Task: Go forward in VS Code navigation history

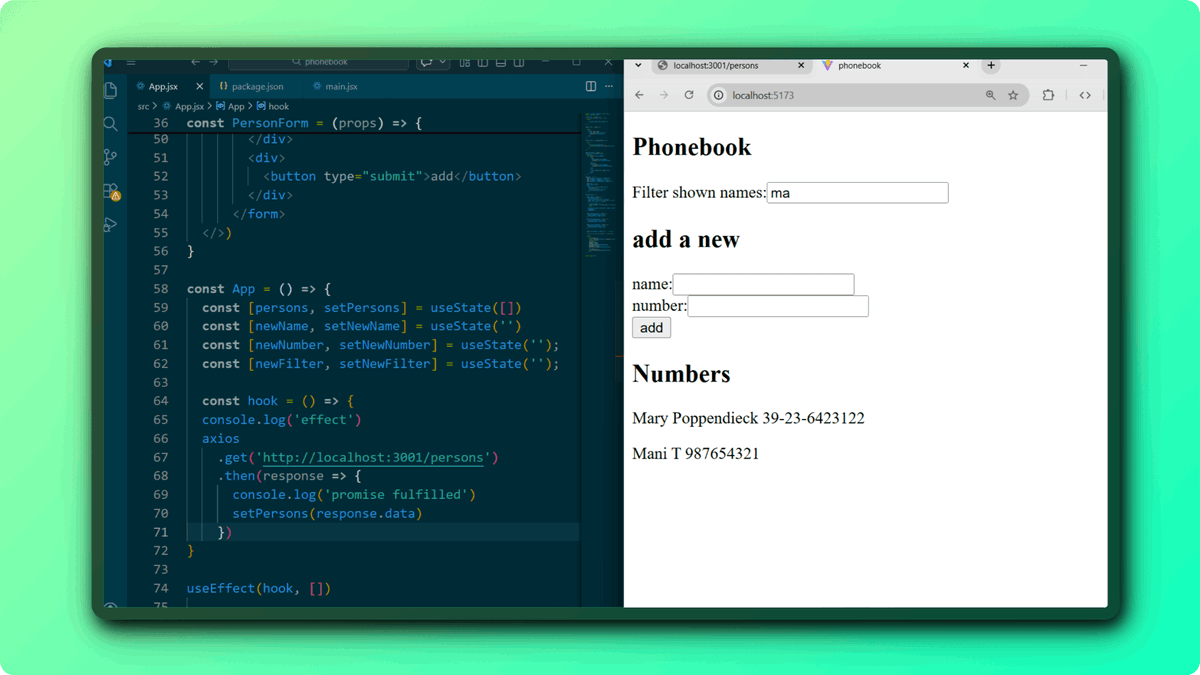Action: coord(214,62)
